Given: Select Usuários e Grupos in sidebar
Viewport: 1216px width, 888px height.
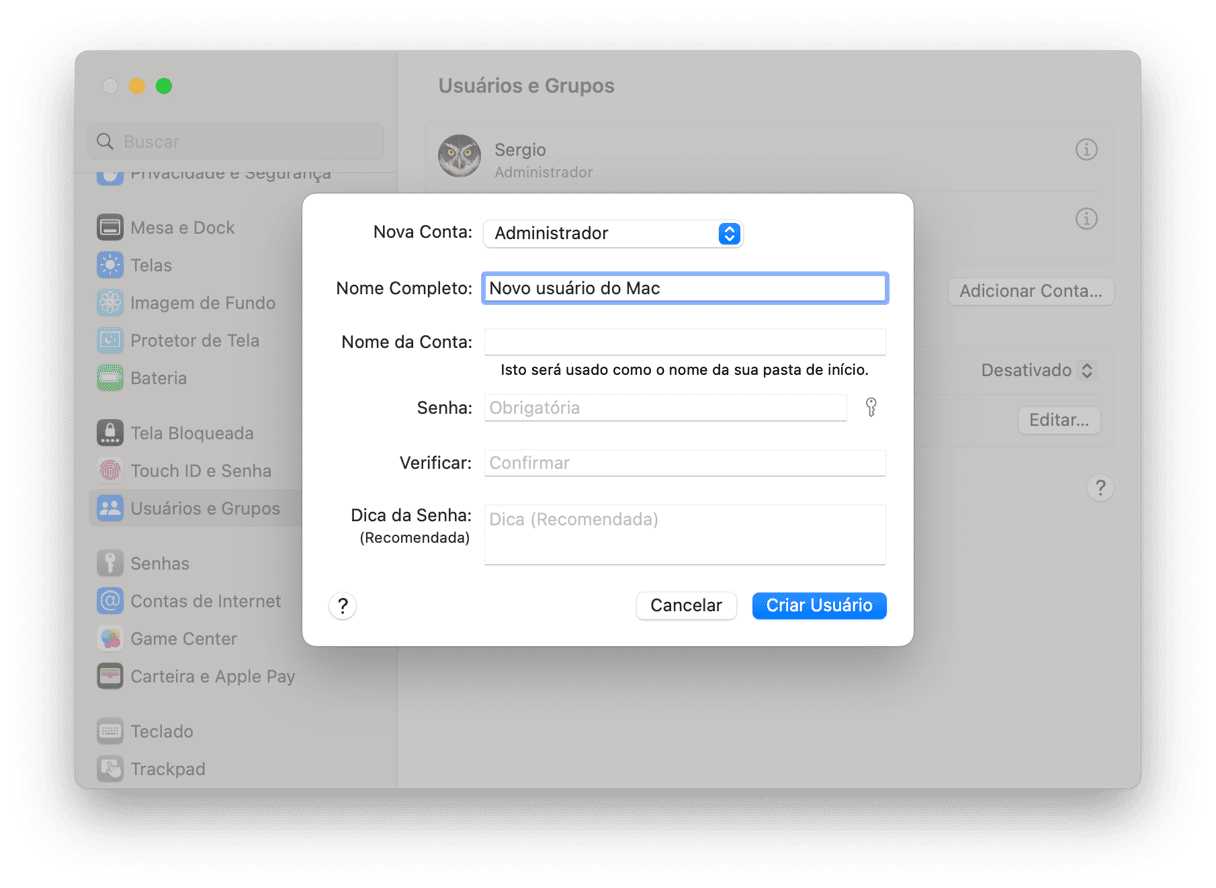Looking at the screenshot, I should pos(205,508).
